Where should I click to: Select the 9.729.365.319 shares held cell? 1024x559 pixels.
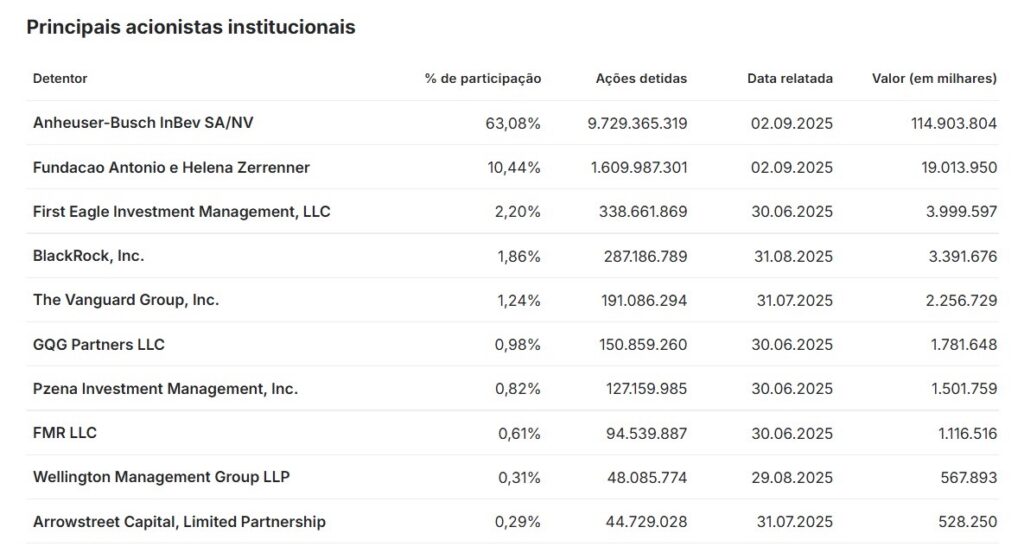637,123
